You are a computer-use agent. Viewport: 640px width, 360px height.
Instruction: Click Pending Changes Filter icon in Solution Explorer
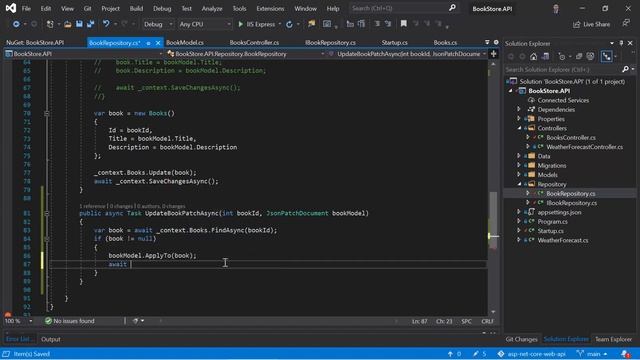(x=562, y=56)
